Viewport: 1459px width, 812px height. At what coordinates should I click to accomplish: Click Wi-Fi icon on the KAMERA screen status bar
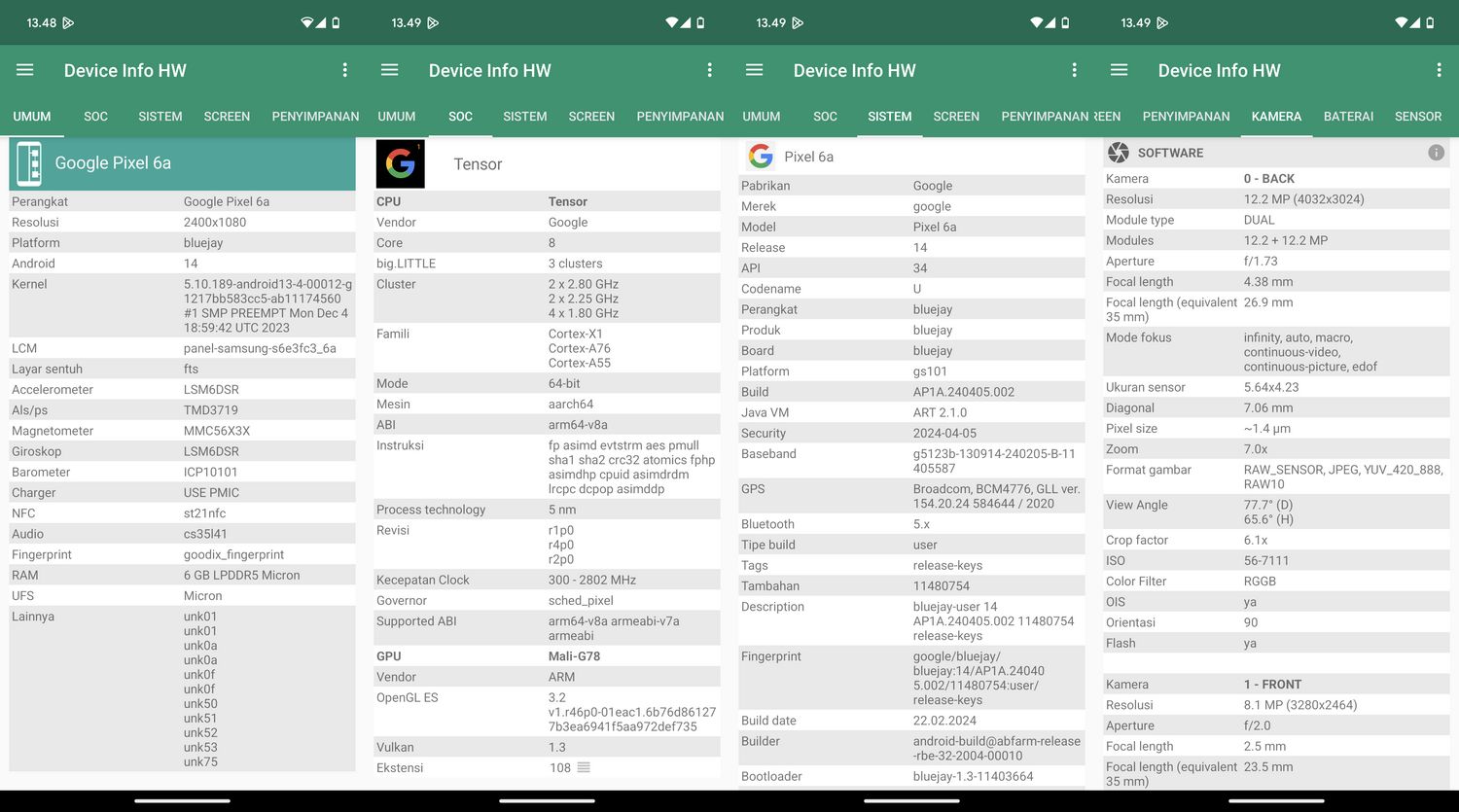tap(1402, 22)
